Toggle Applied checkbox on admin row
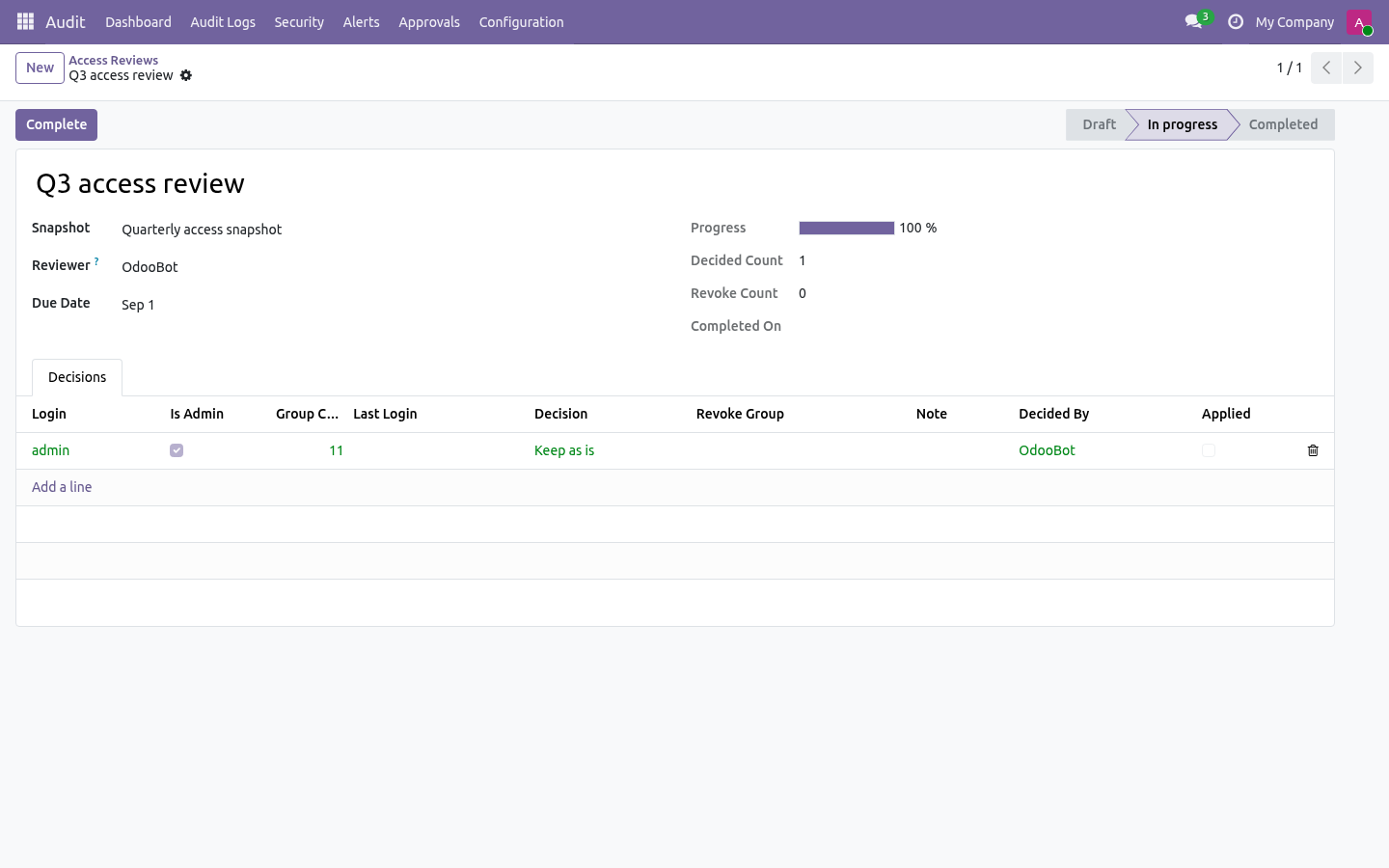Viewport: 1389px width, 868px height. (1209, 450)
